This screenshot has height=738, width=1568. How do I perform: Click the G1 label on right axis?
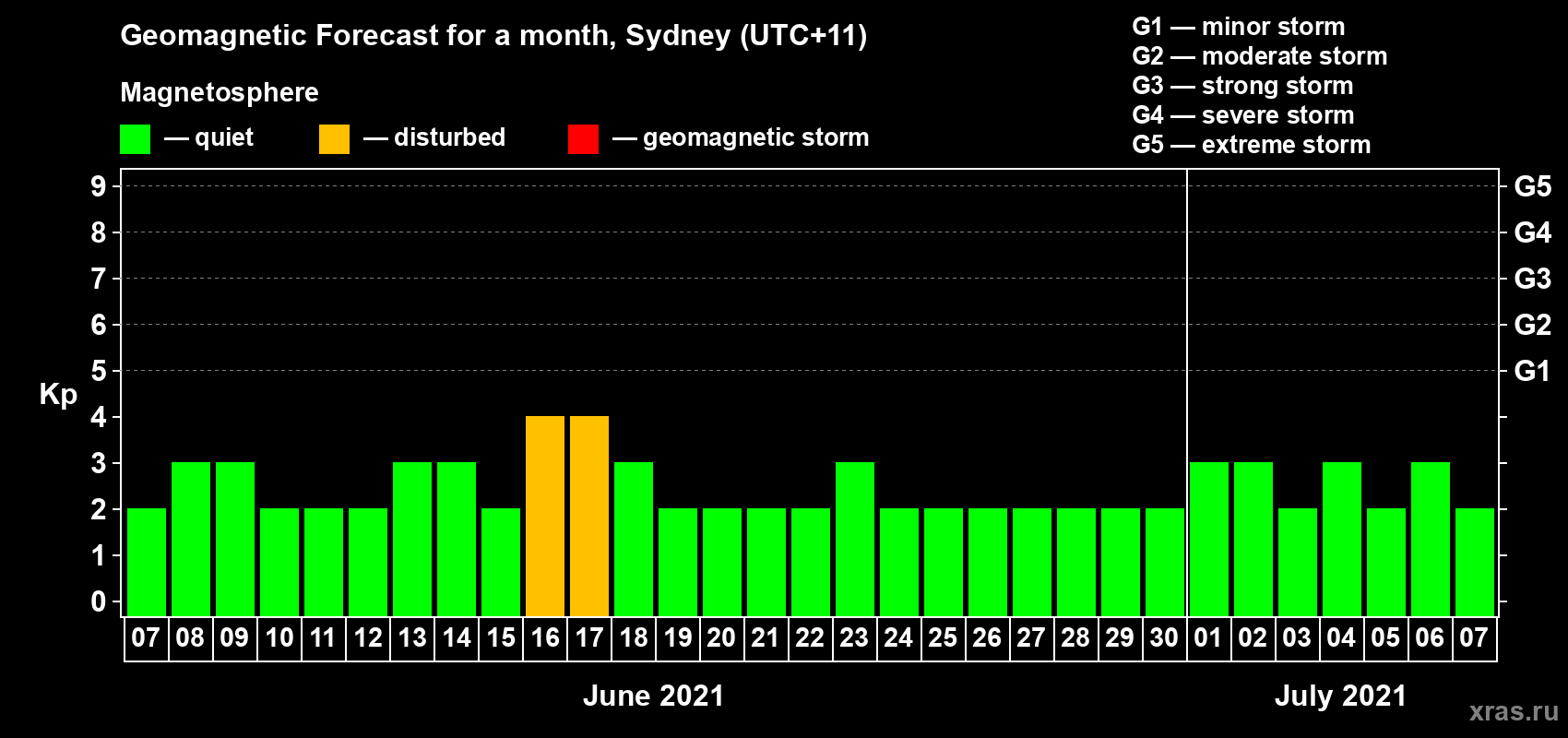(1533, 371)
